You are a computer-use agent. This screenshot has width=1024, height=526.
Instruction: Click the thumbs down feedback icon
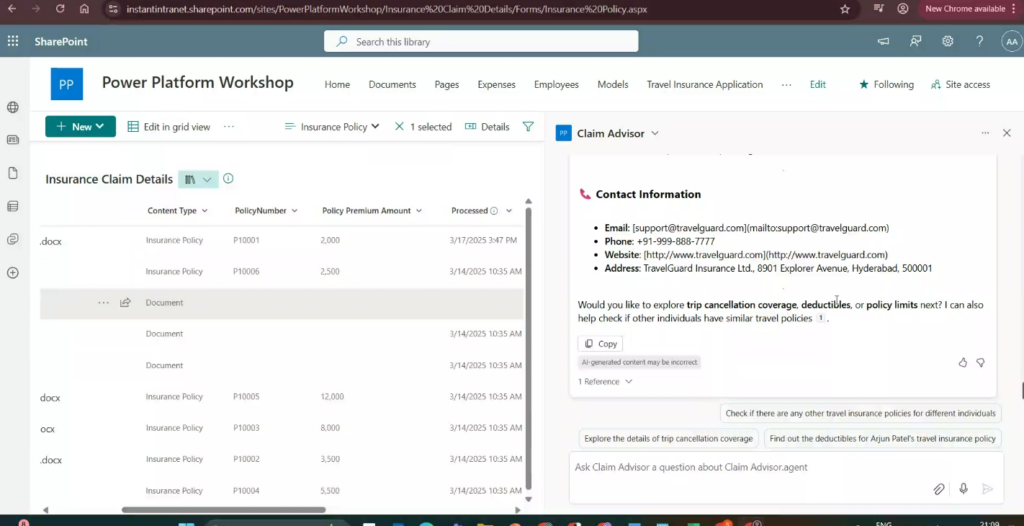tap(980, 362)
